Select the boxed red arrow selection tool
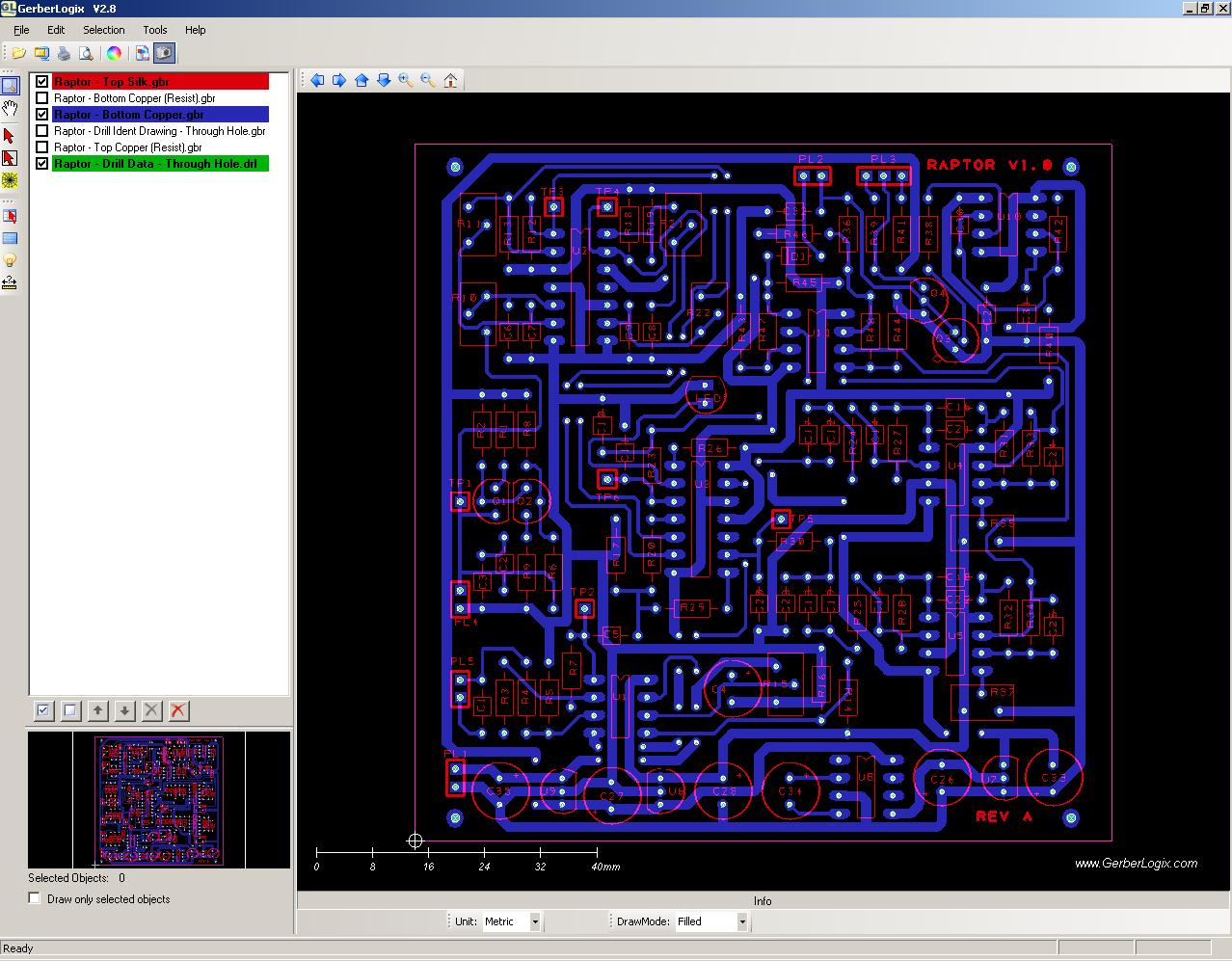 coord(10,158)
